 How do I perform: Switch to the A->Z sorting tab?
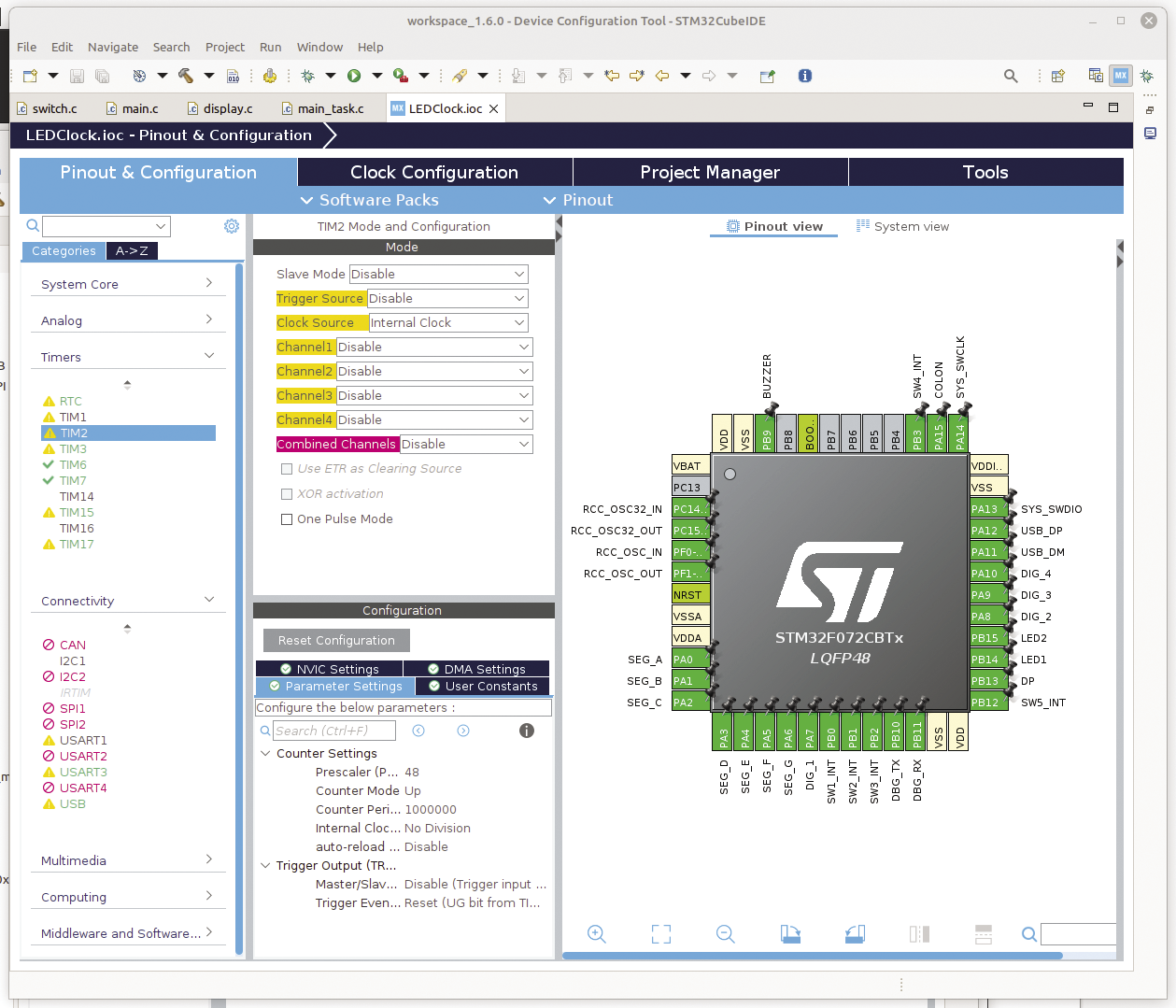click(x=132, y=250)
